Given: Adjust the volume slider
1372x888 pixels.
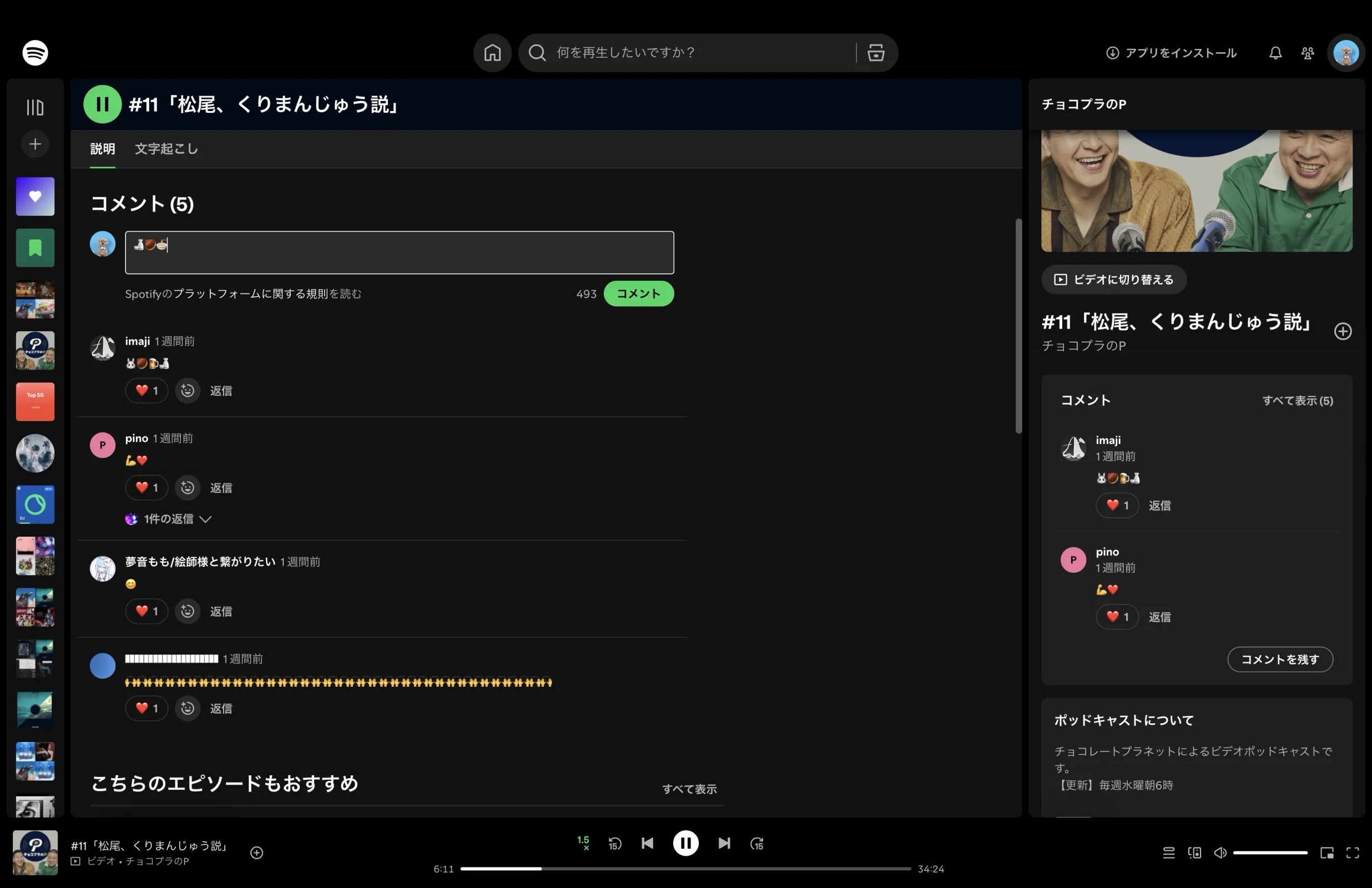Looking at the screenshot, I should pyautogui.click(x=1270, y=852).
